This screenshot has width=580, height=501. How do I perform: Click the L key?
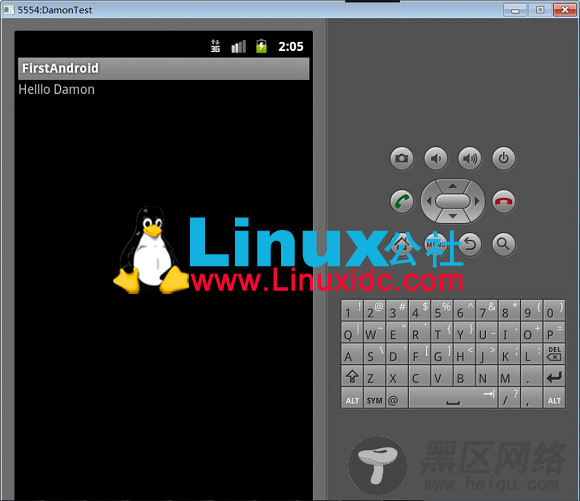[x=531, y=354]
